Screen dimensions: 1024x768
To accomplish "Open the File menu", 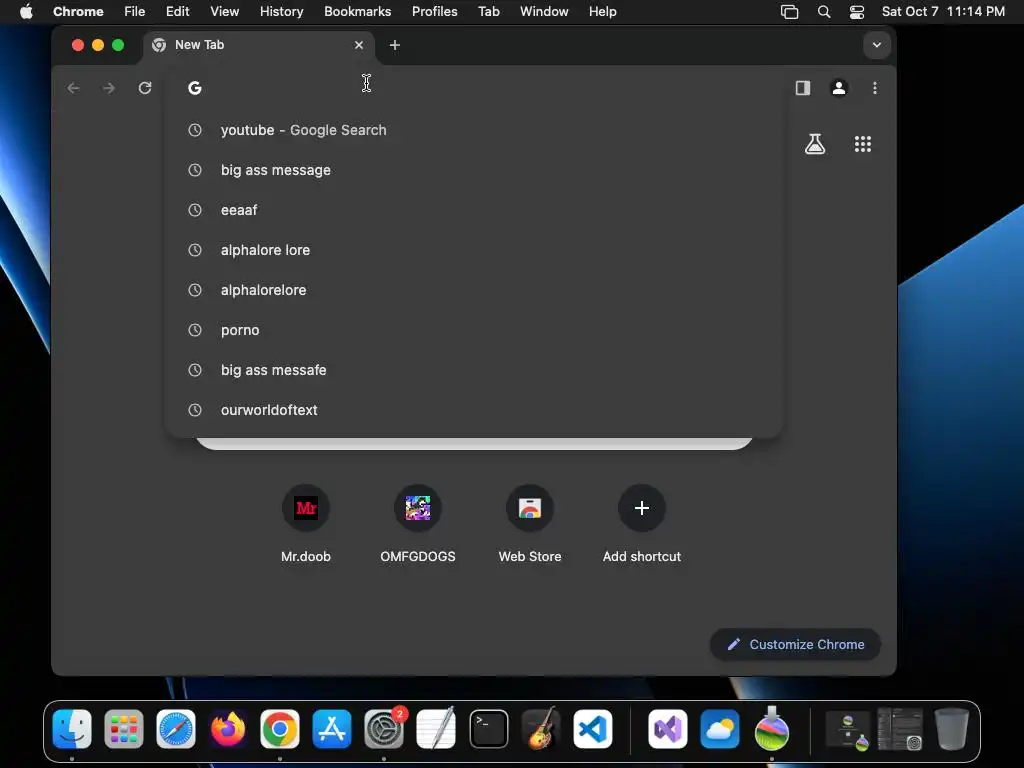I will (135, 12).
